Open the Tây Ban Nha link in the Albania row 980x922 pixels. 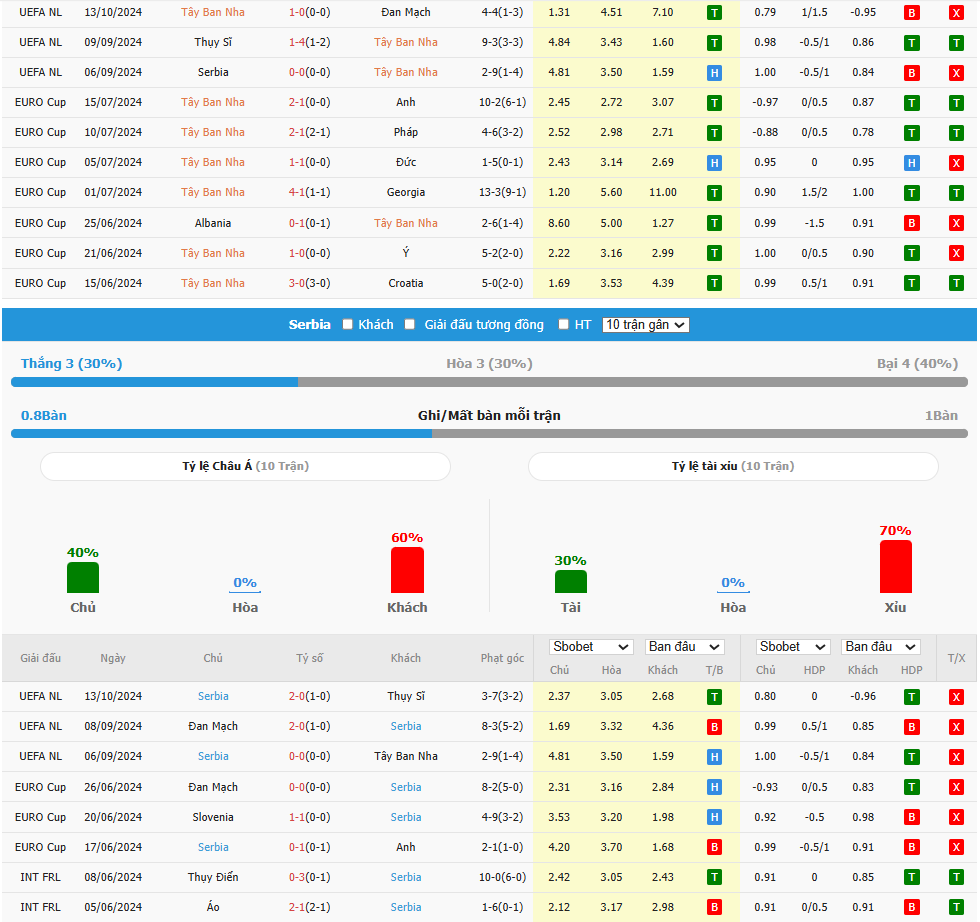tap(406, 223)
